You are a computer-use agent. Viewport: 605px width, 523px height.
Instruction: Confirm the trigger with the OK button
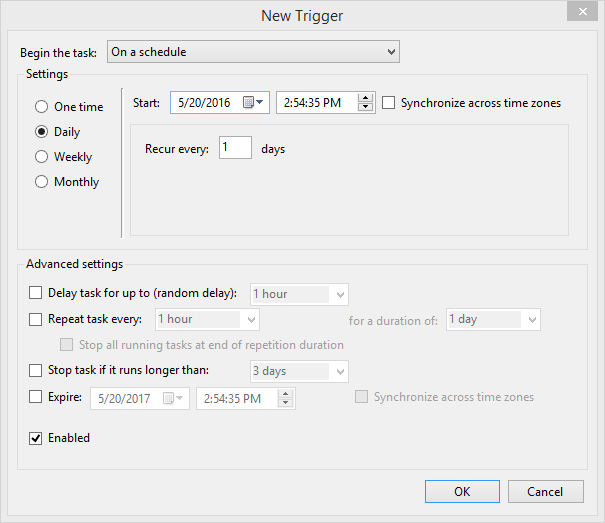pyautogui.click(x=462, y=491)
